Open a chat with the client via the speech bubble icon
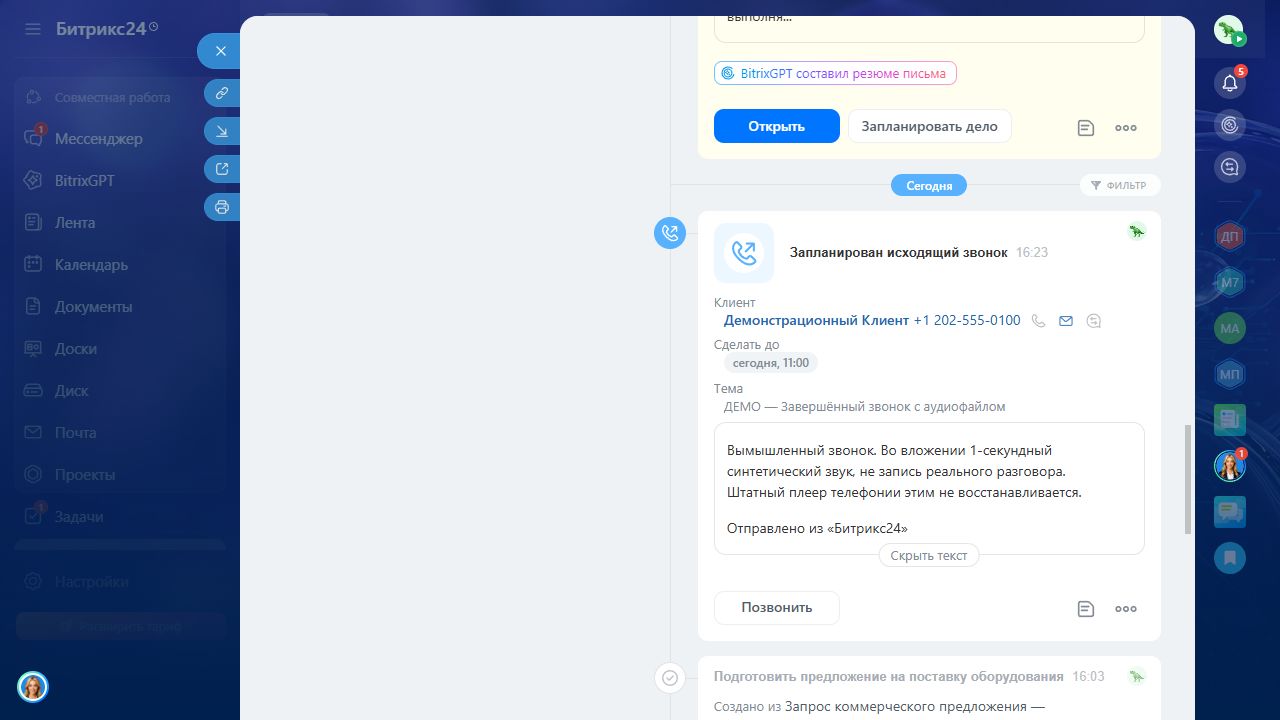1280x720 pixels. [1094, 321]
